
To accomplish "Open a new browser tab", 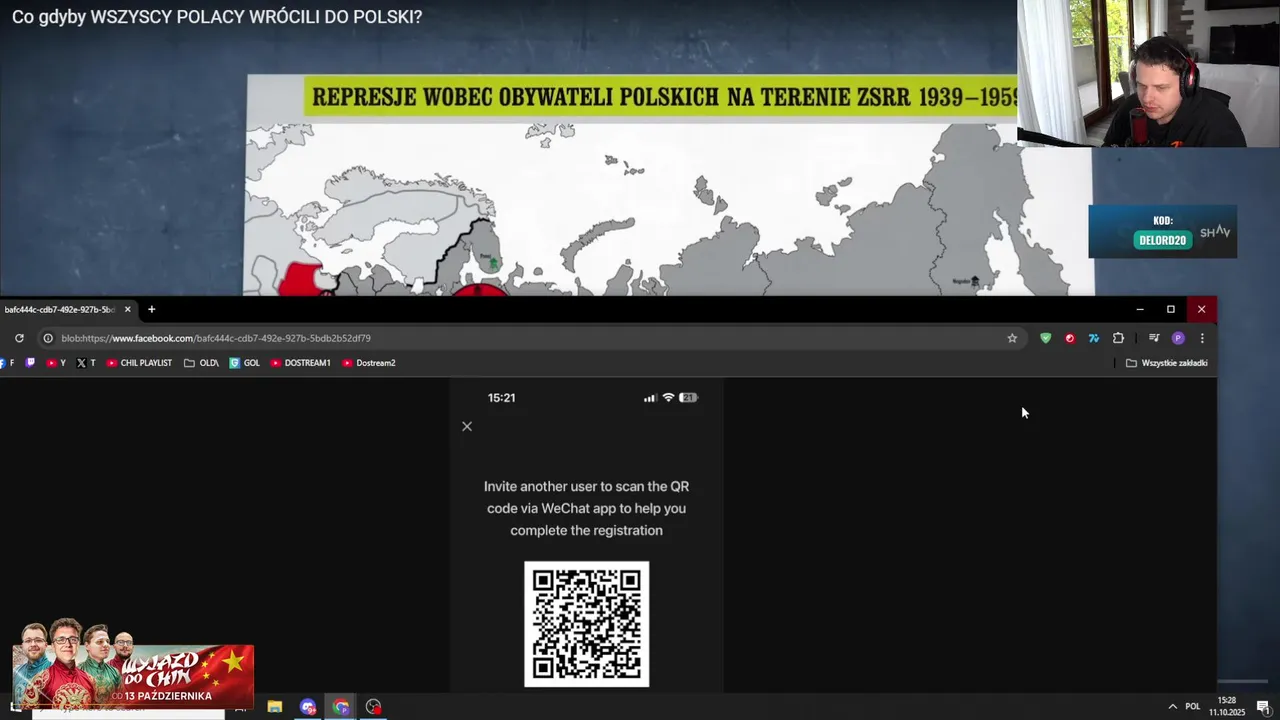I will (x=152, y=309).
